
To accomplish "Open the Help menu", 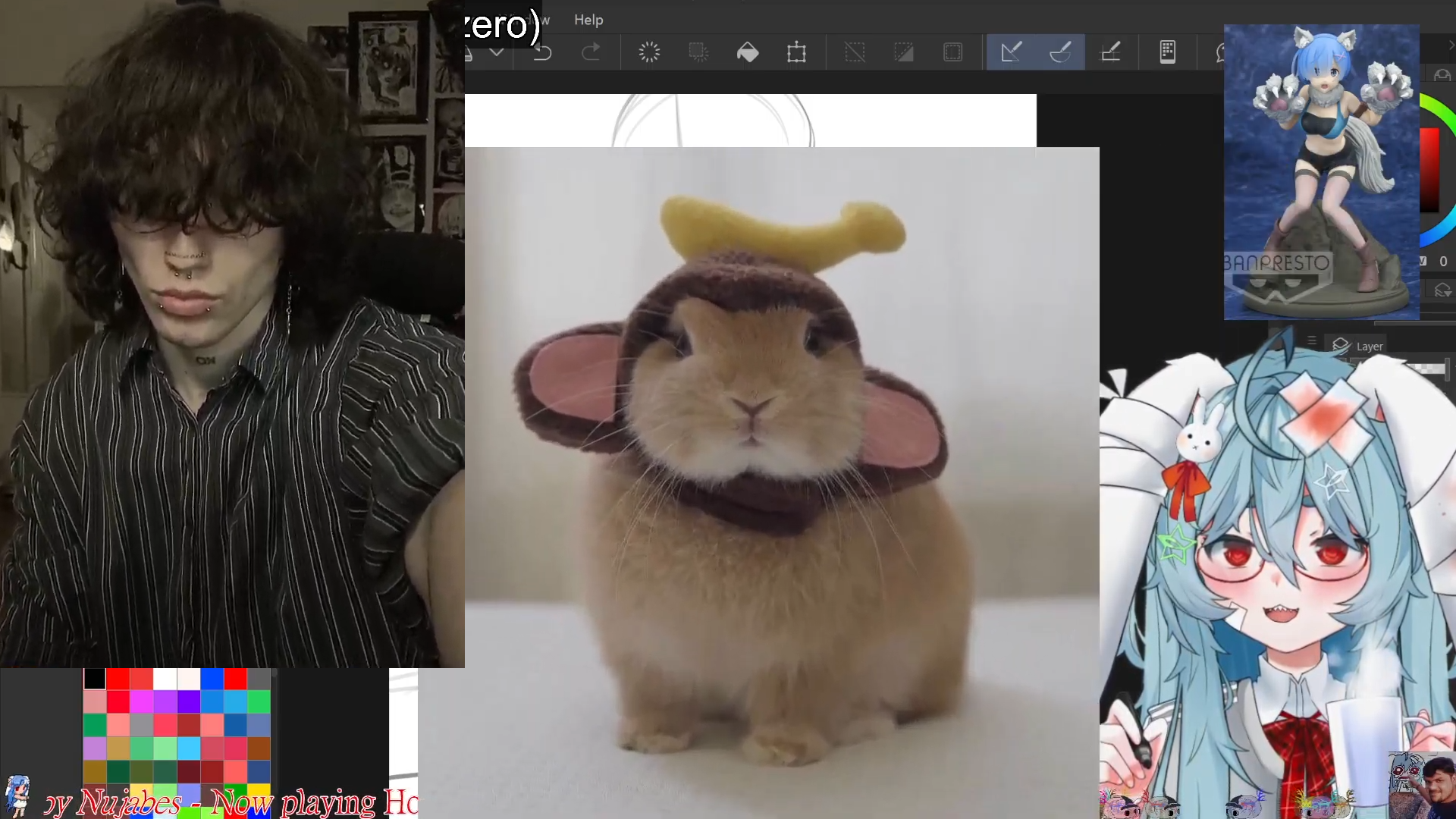I will tap(588, 20).
